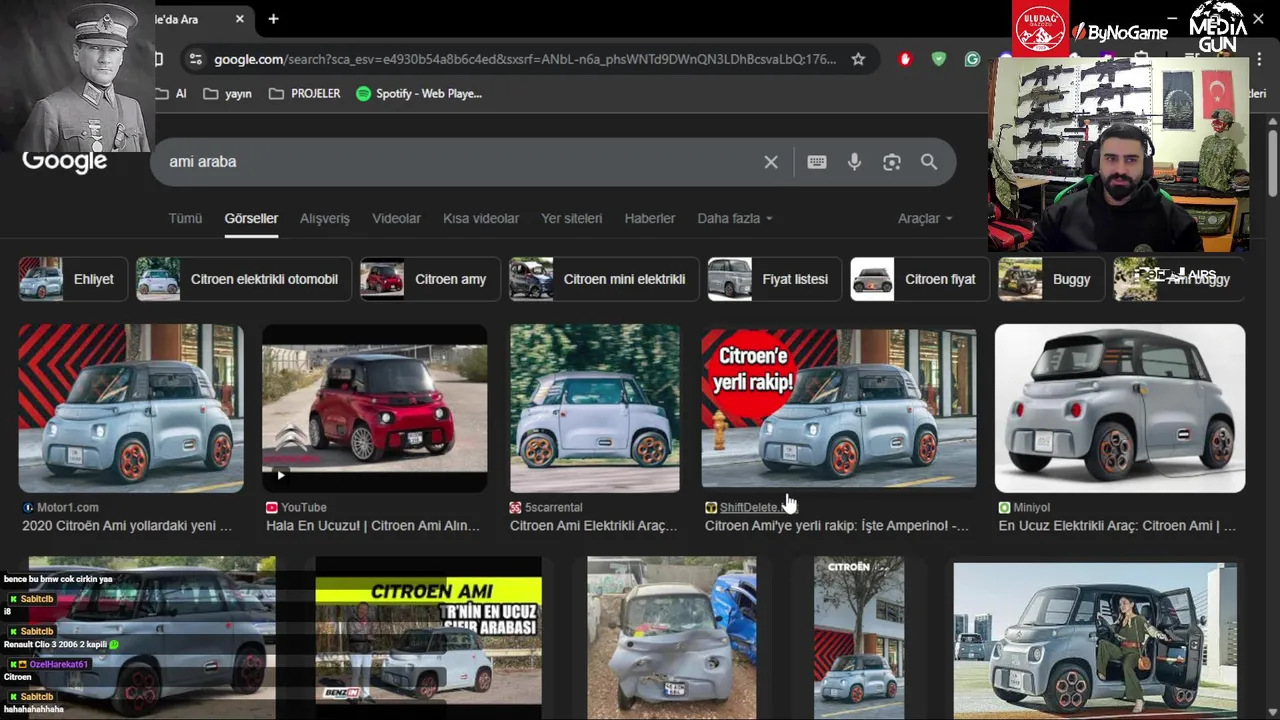The height and width of the screenshot is (720, 1280).
Task: Bookmark this page with the star icon
Action: [858, 59]
